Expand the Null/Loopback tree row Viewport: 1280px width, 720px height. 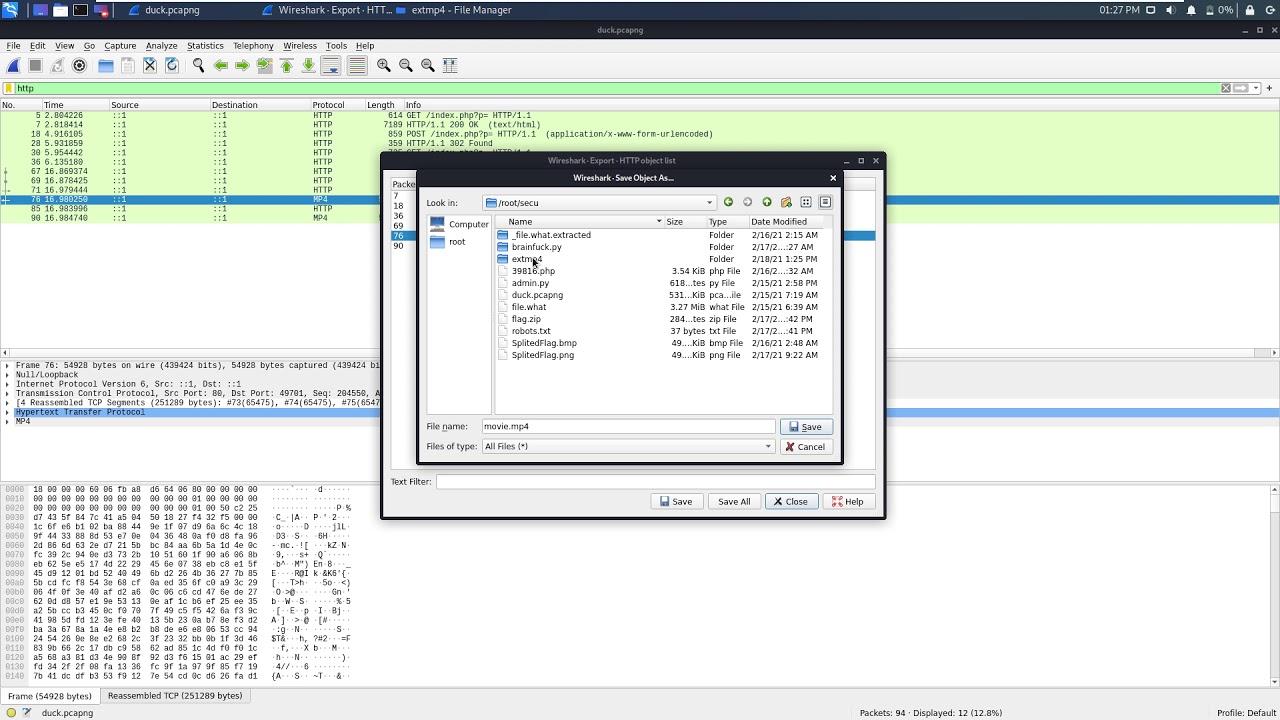[x=8, y=375]
